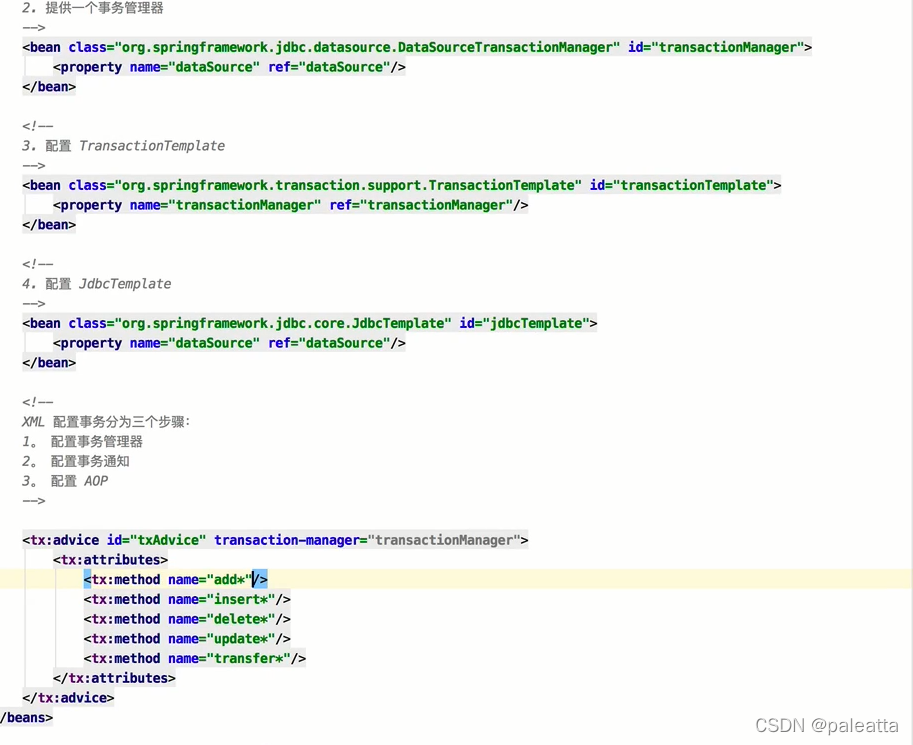Click the comment 'XML 配置事务分为三个步骤:'

point(106,422)
